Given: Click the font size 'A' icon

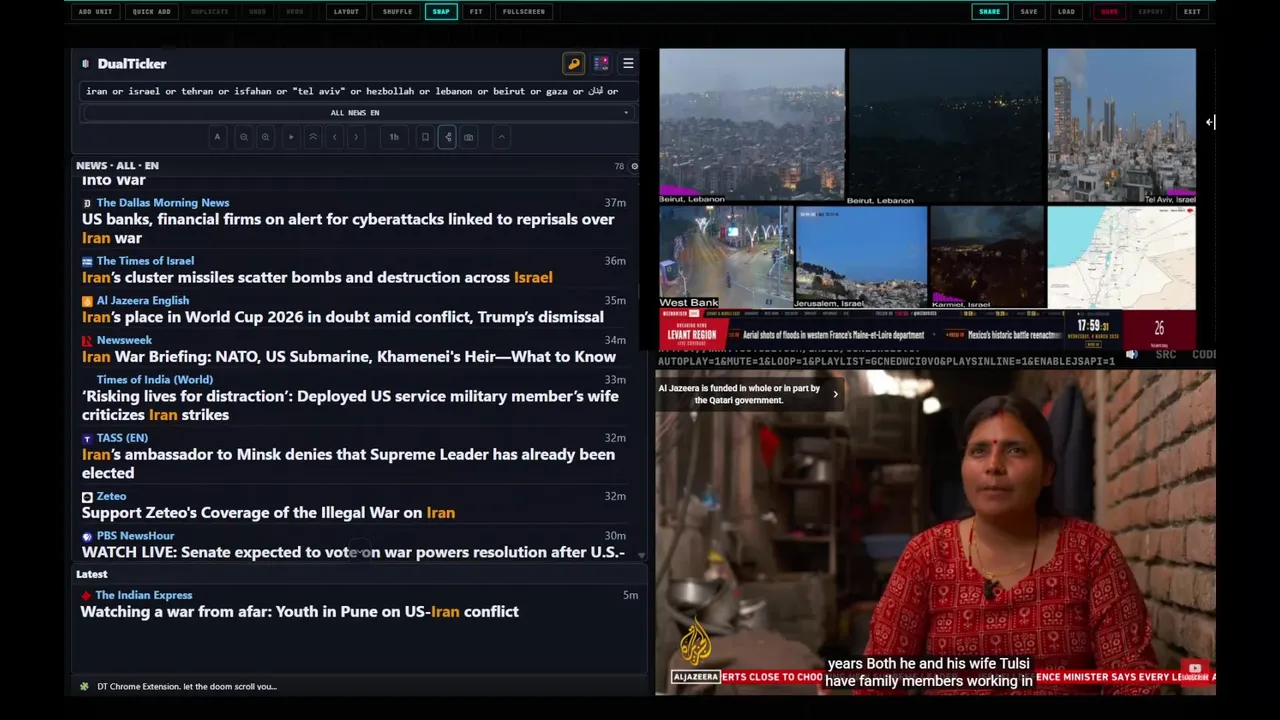Looking at the screenshot, I should click(x=217, y=137).
